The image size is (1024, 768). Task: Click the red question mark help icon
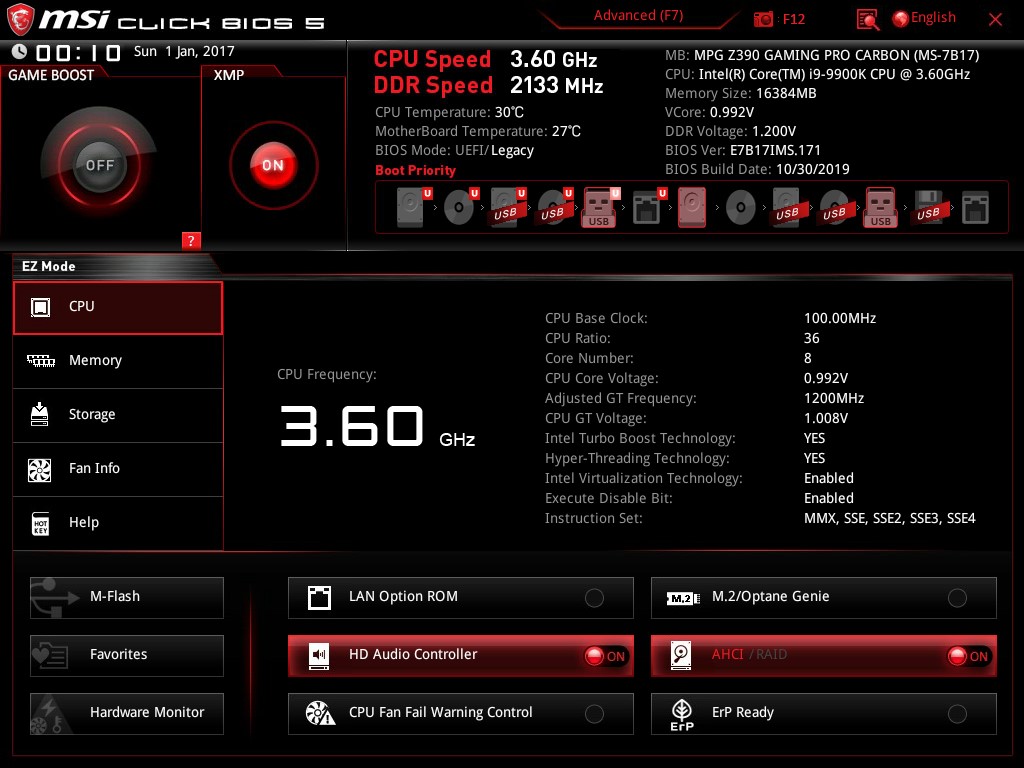(191, 240)
